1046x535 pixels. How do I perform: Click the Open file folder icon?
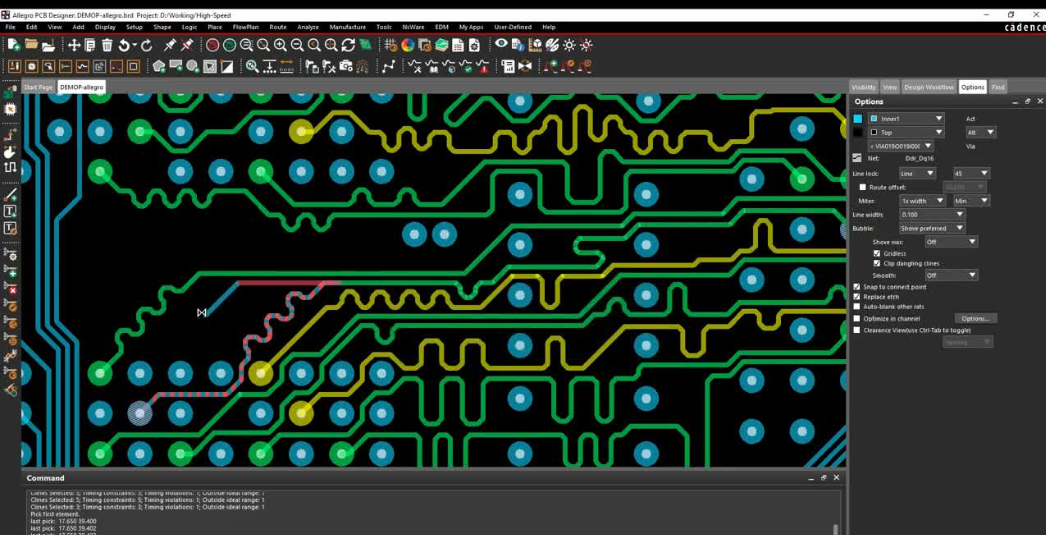click(x=32, y=45)
